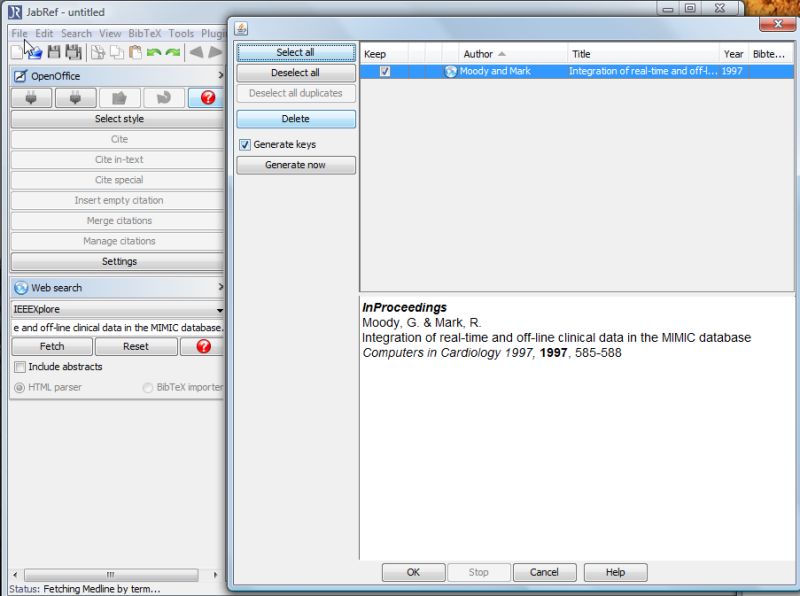Click the save all multiple-floppy icon
800x596 pixels.
[73, 52]
